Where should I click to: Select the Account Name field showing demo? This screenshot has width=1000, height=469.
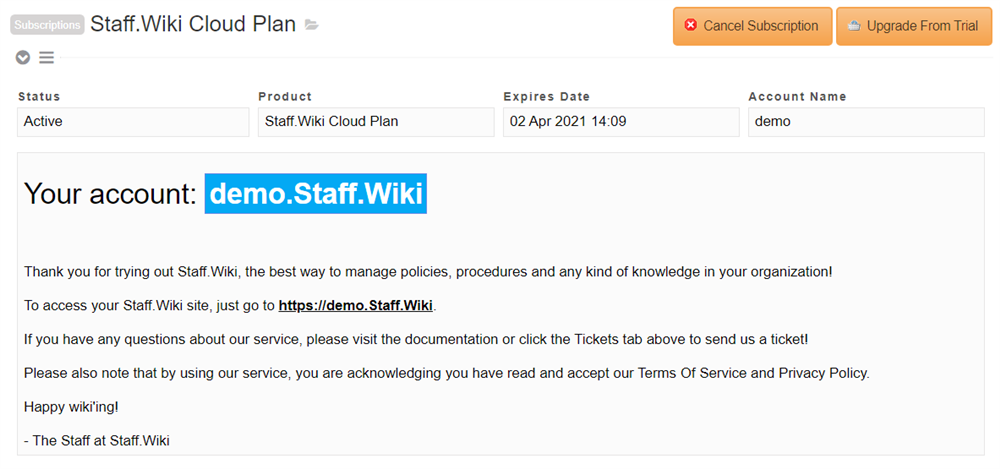coord(866,122)
